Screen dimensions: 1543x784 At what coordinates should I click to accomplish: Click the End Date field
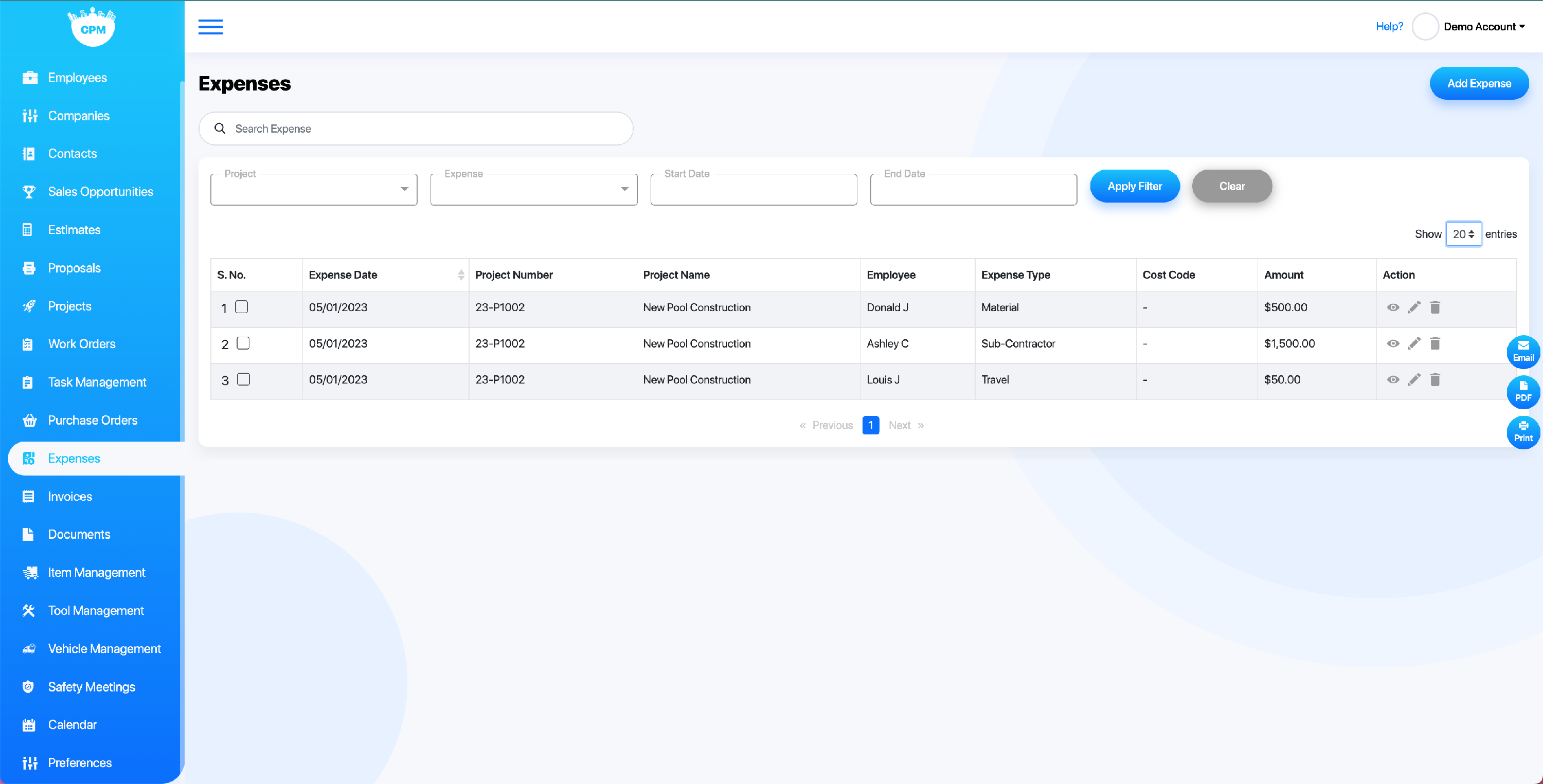coord(973,189)
